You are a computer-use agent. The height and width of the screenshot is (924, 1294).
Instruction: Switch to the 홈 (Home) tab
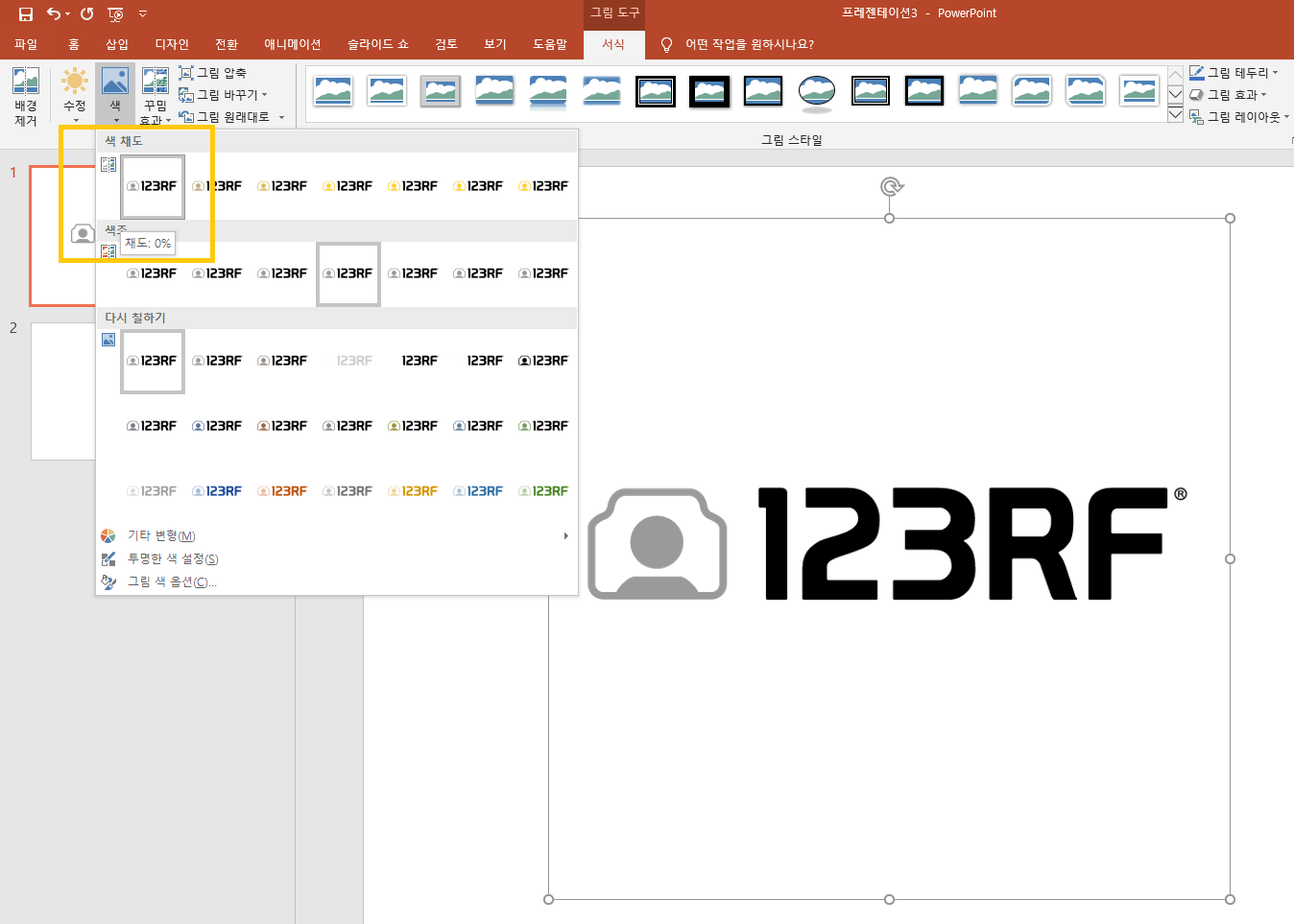74,44
